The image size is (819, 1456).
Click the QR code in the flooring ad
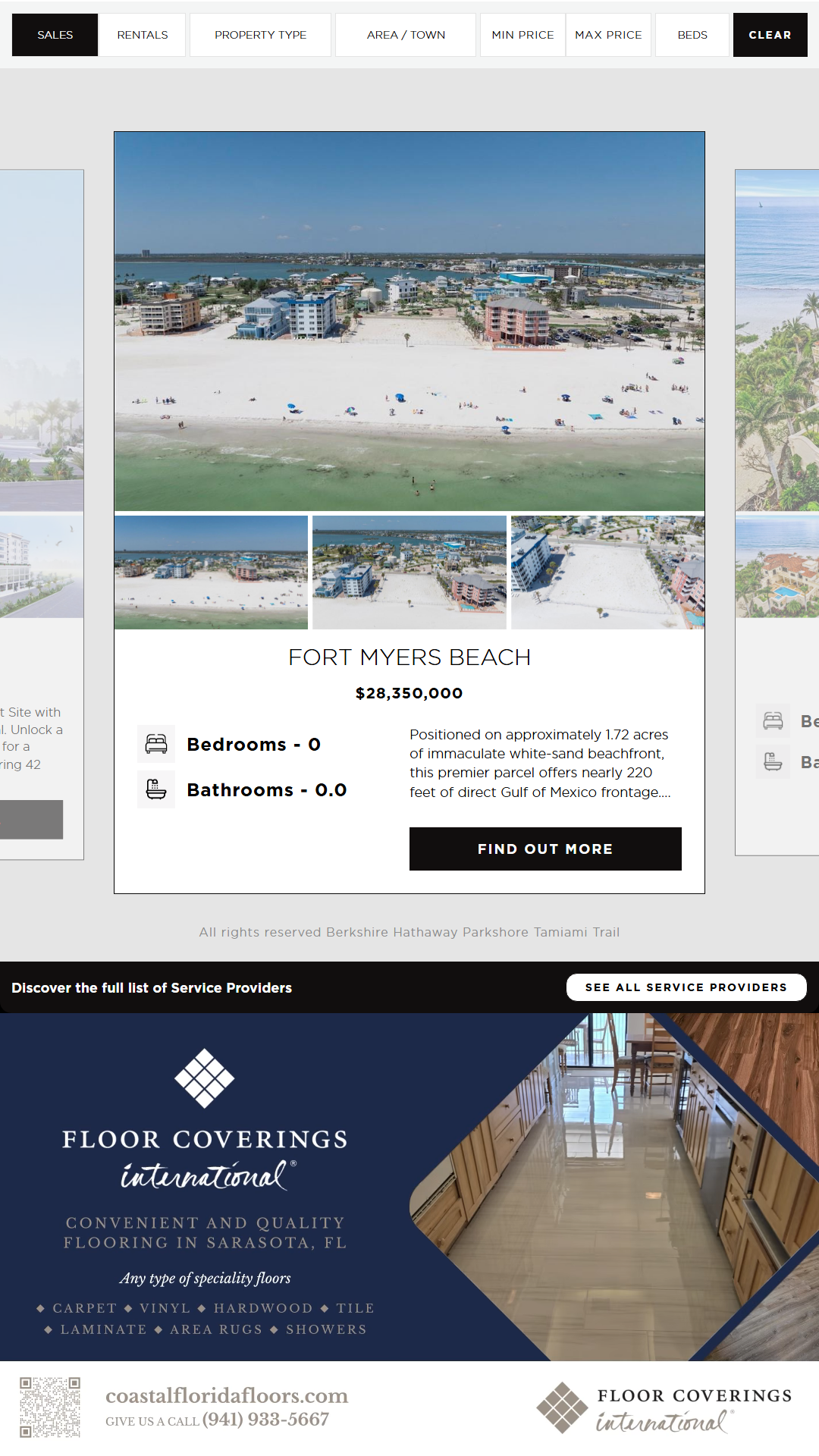pos(50,1407)
